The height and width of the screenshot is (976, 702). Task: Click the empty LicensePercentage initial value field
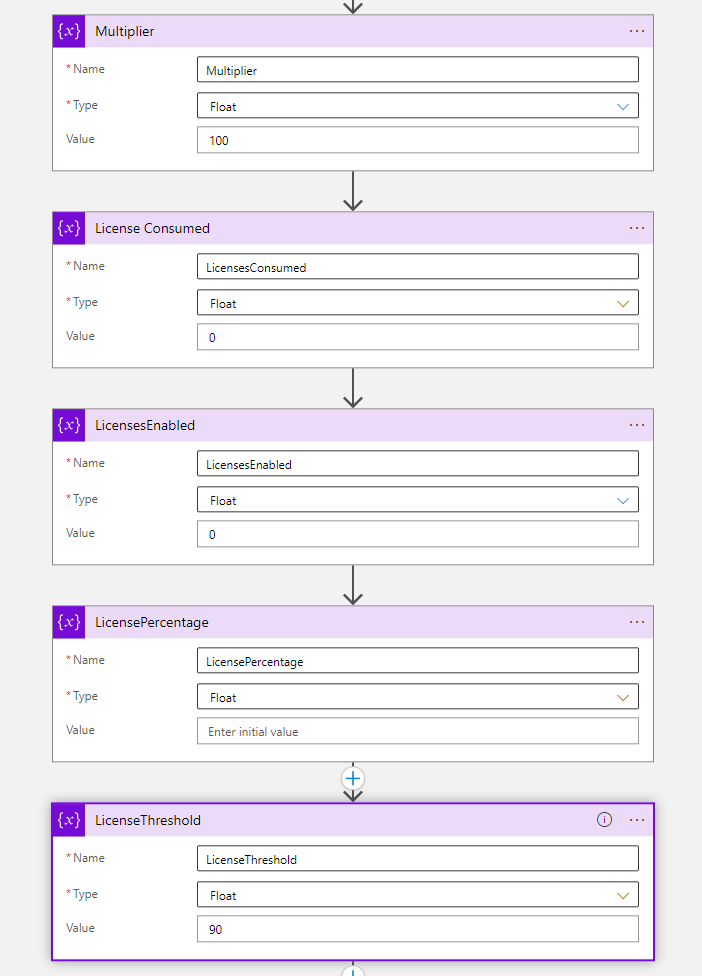418,731
